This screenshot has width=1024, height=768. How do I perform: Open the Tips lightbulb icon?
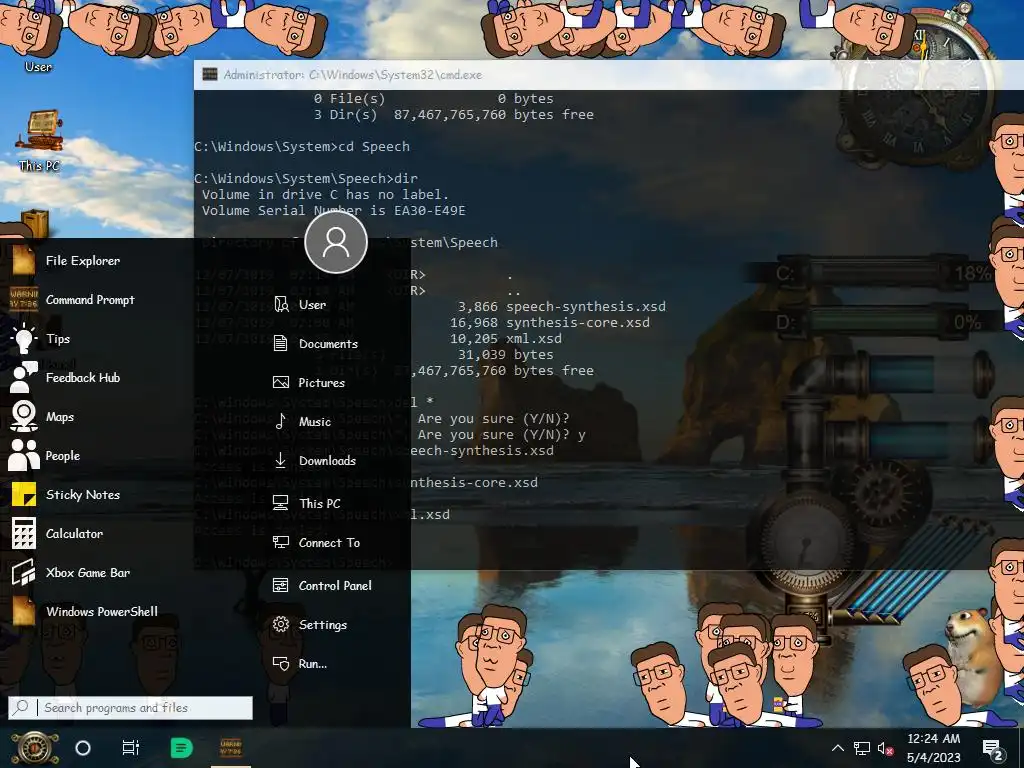24,338
